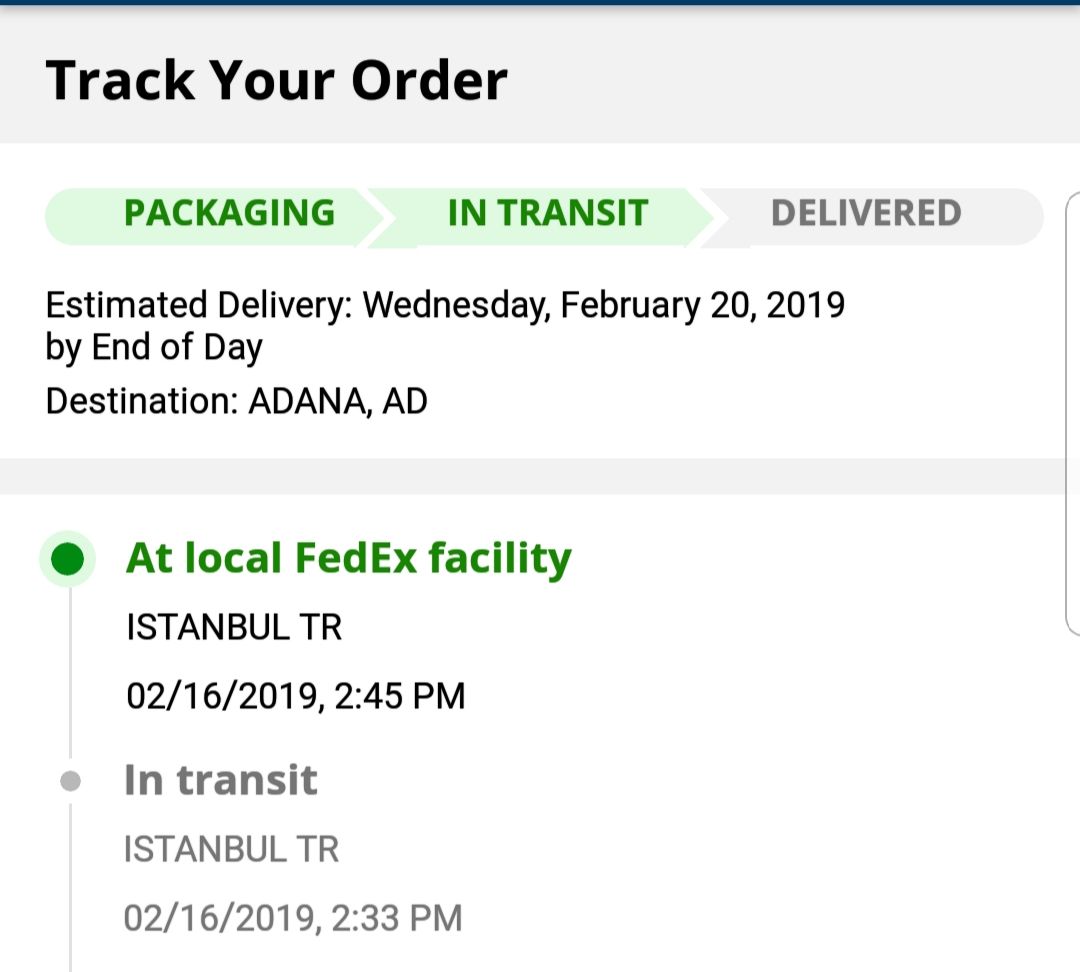Click the gray In transit timeline dot
The height and width of the screenshot is (972, 1080).
(70, 781)
